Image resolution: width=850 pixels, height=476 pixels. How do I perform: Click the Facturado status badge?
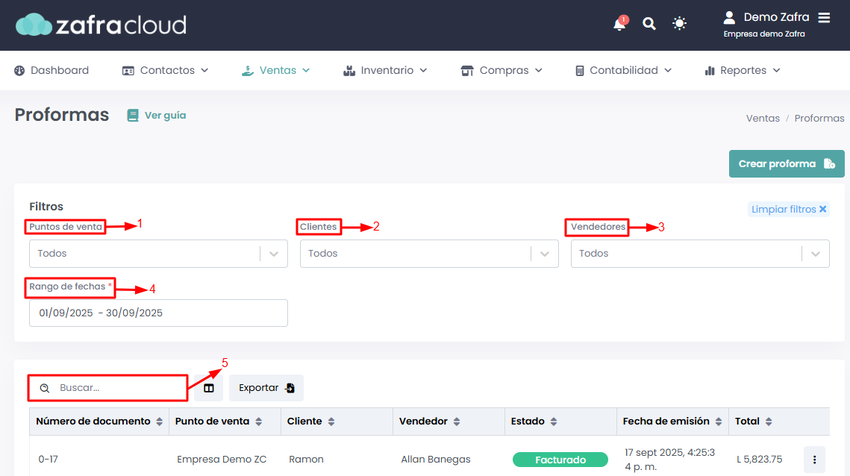560,460
